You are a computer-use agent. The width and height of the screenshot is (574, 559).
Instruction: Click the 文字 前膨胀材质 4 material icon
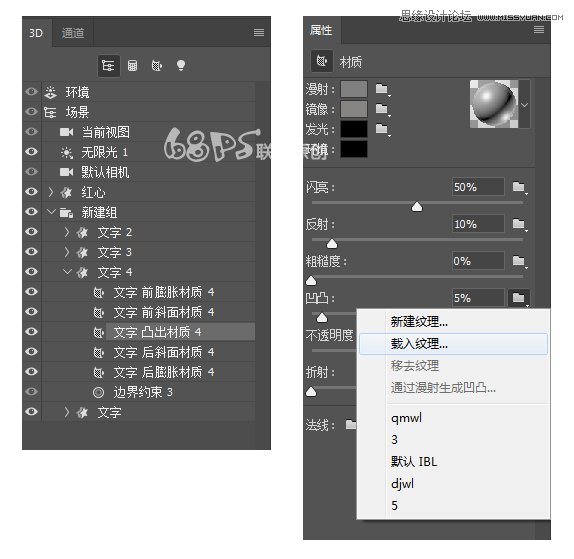(x=98, y=292)
